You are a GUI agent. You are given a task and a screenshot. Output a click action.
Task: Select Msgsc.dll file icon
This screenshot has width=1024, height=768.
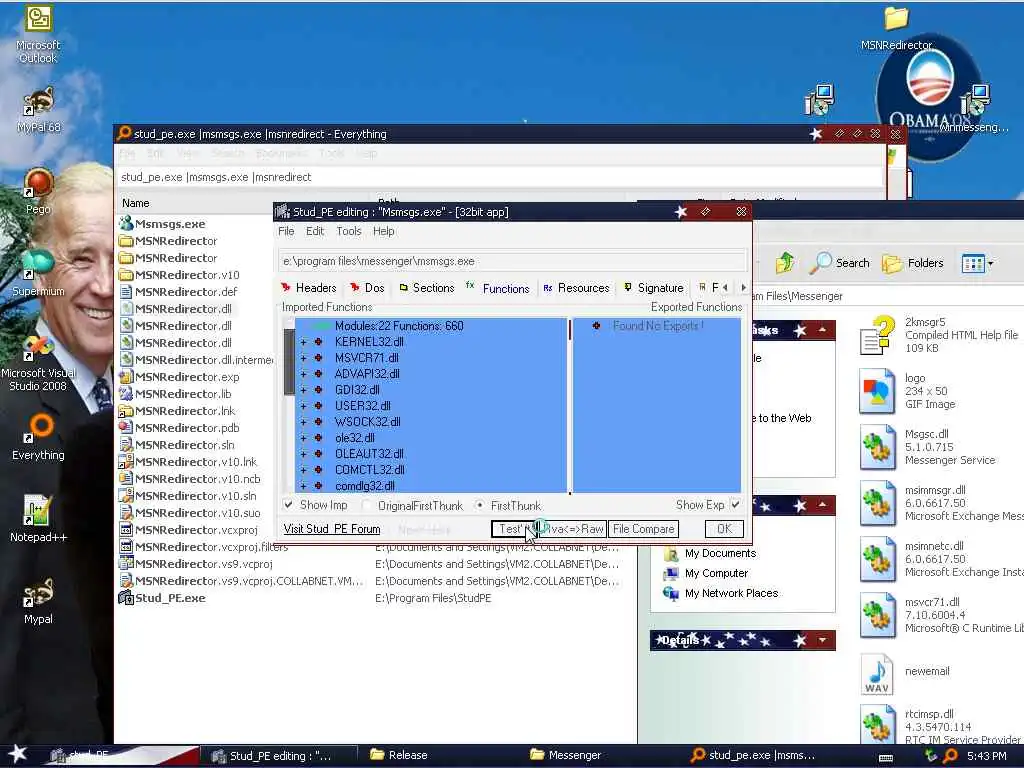[x=876, y=447]
